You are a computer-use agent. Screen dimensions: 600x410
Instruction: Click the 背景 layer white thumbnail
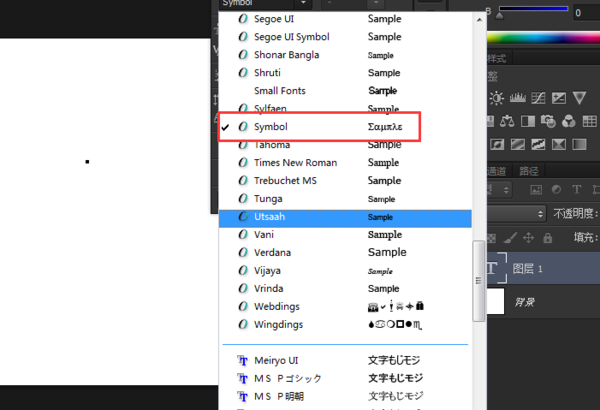point(496,302)
